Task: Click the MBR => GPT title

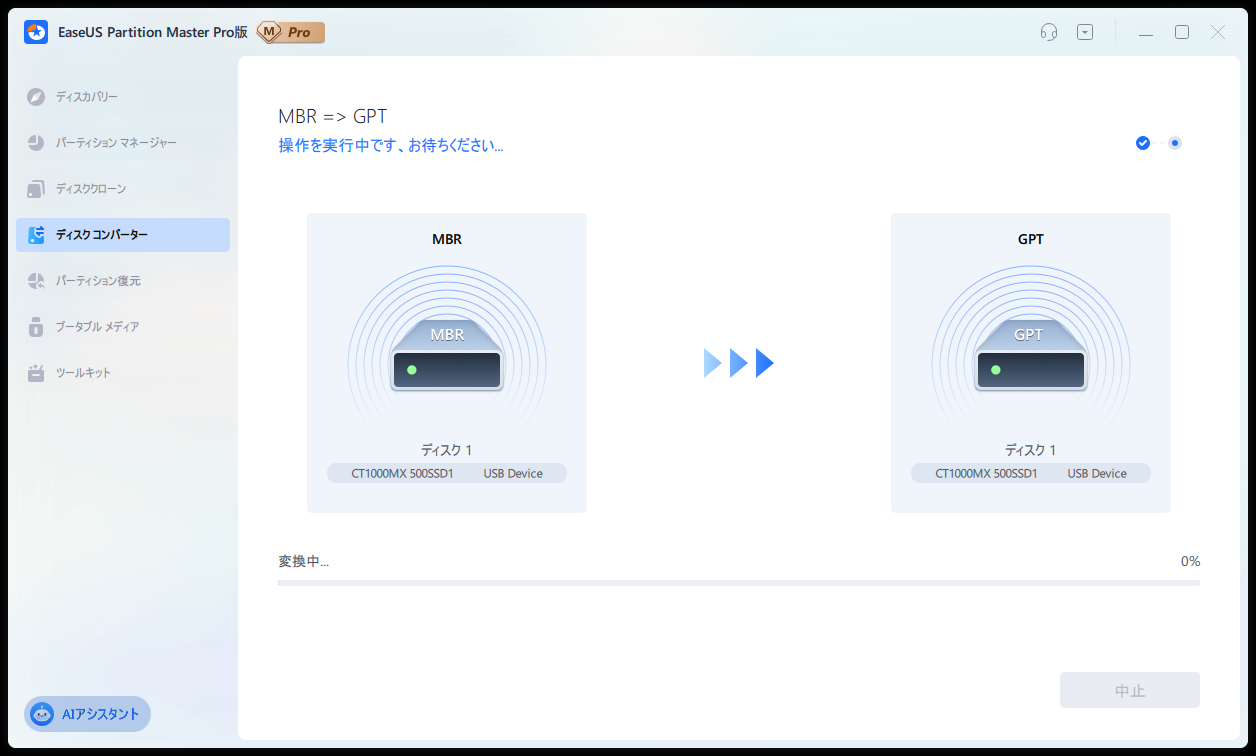Action: (332, 117)
